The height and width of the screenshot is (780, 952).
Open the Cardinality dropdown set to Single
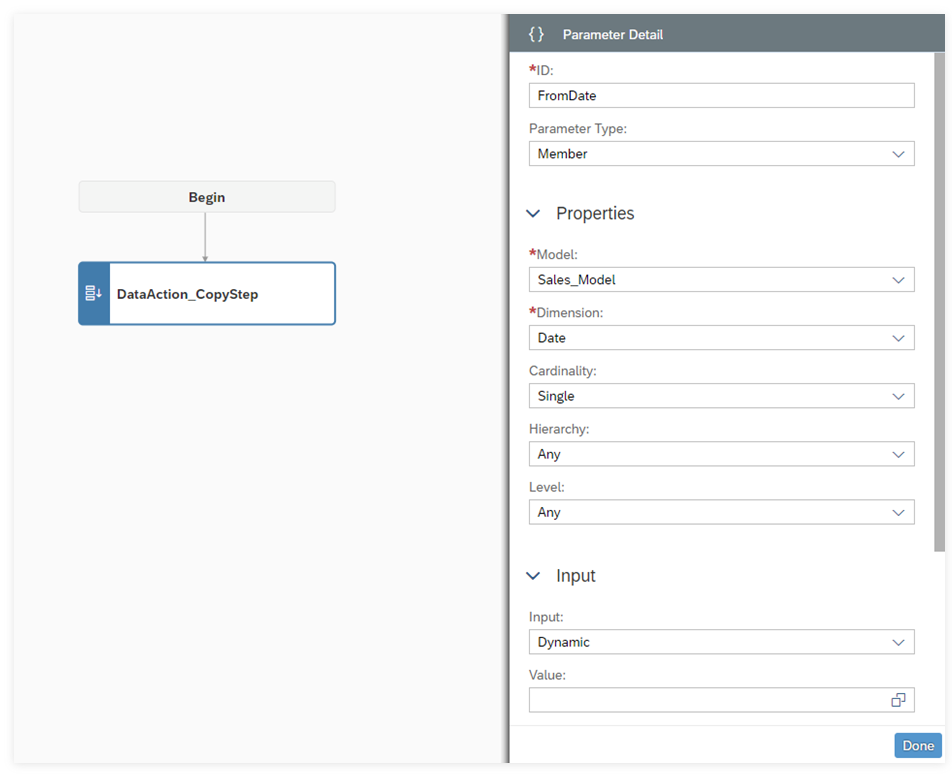point(721,396)
